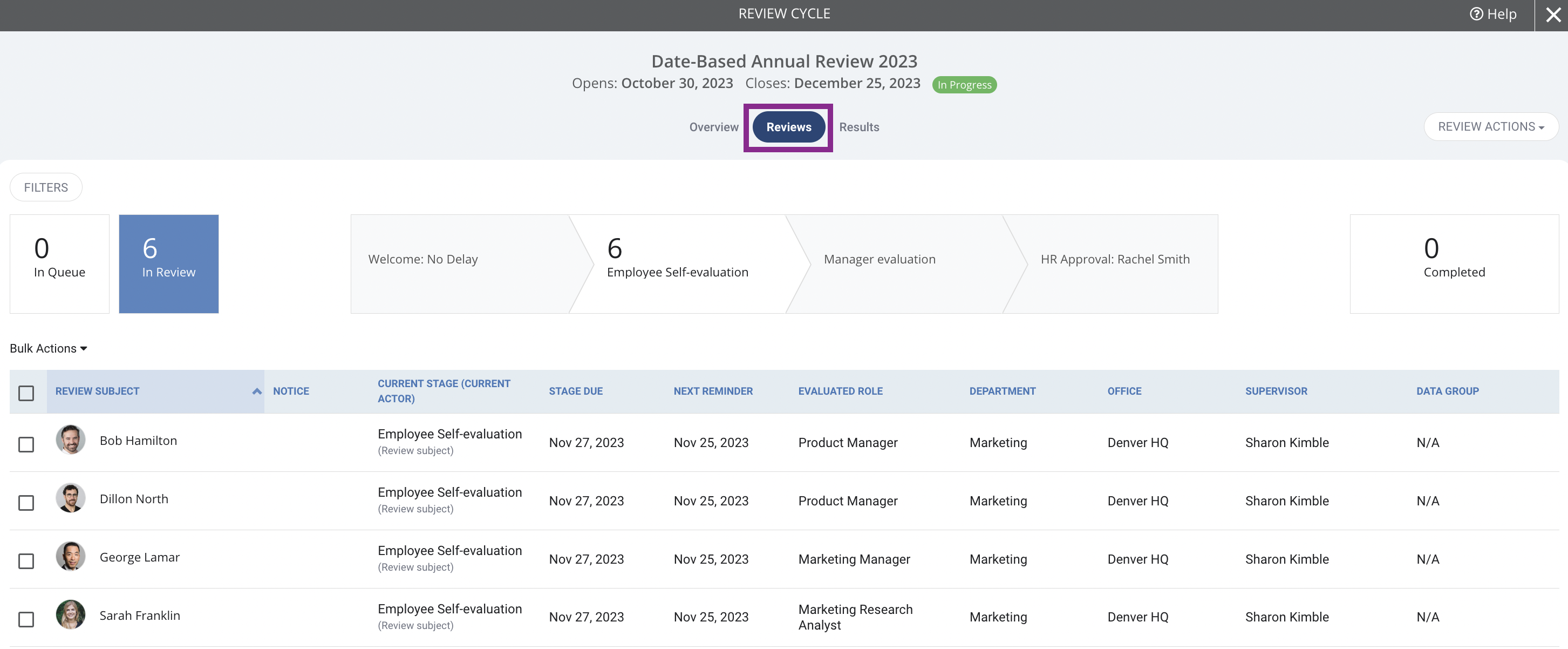This screenshot has width=1568, height=649.
Task: Sort by Next Reminder column
Action: pos(713,391)
